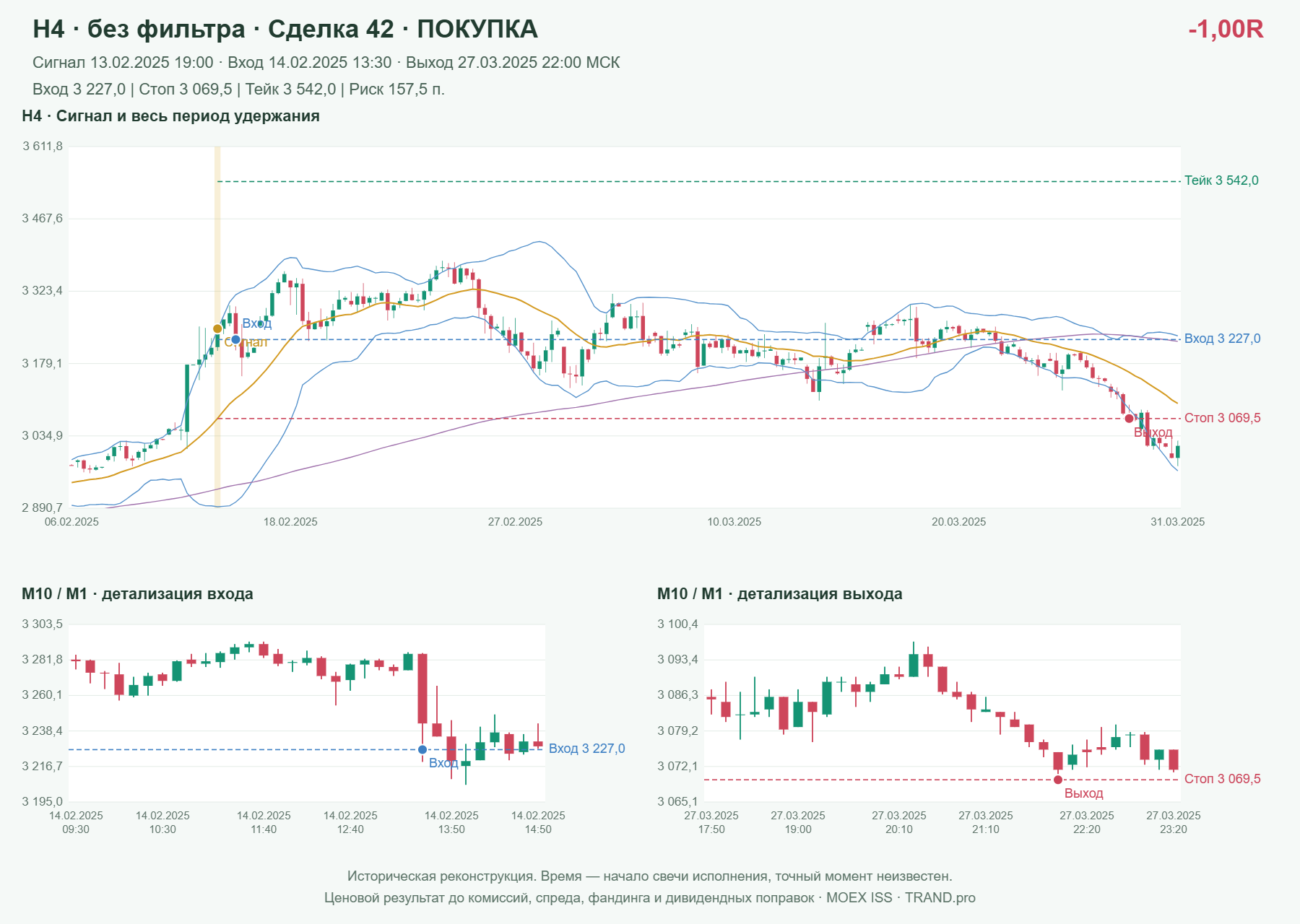1300x924 pixels.
Task: Click heading 'M10 / M1 · детализация входа'
Action: 137,594
